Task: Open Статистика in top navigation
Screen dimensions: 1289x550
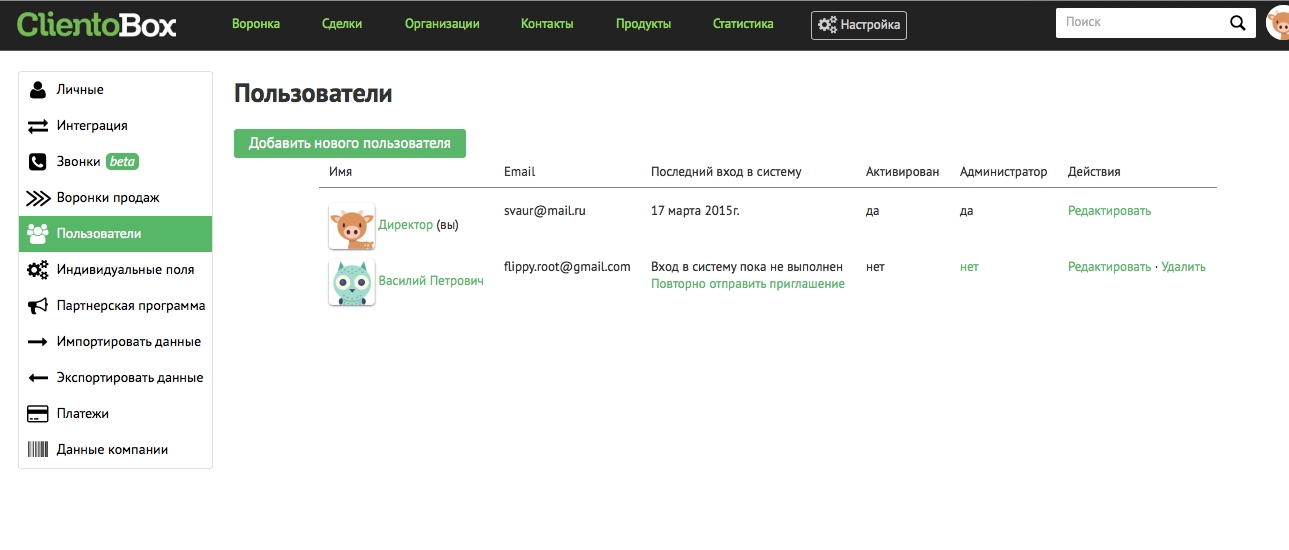Action: pyautogui.click(x=743, y=24)
